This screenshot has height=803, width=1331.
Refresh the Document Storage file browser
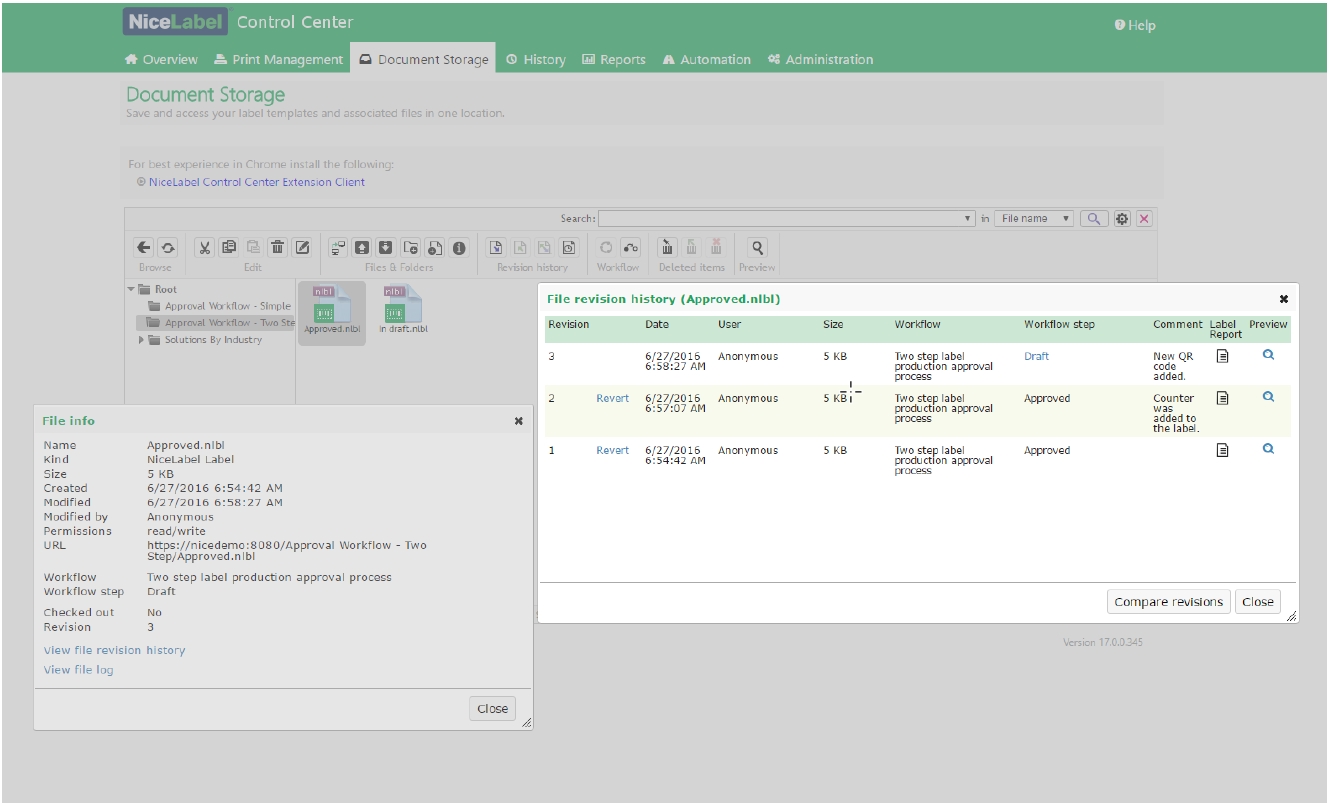[168, 248]
